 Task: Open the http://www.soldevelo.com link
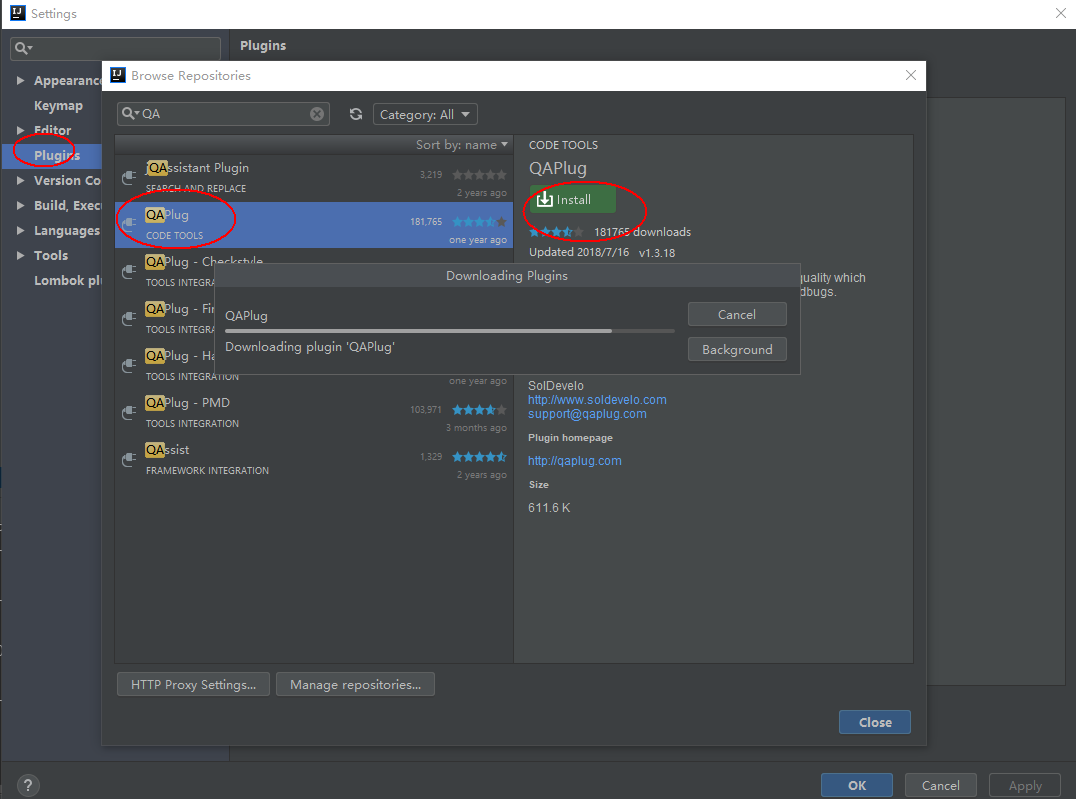click(x=597, y=400)
